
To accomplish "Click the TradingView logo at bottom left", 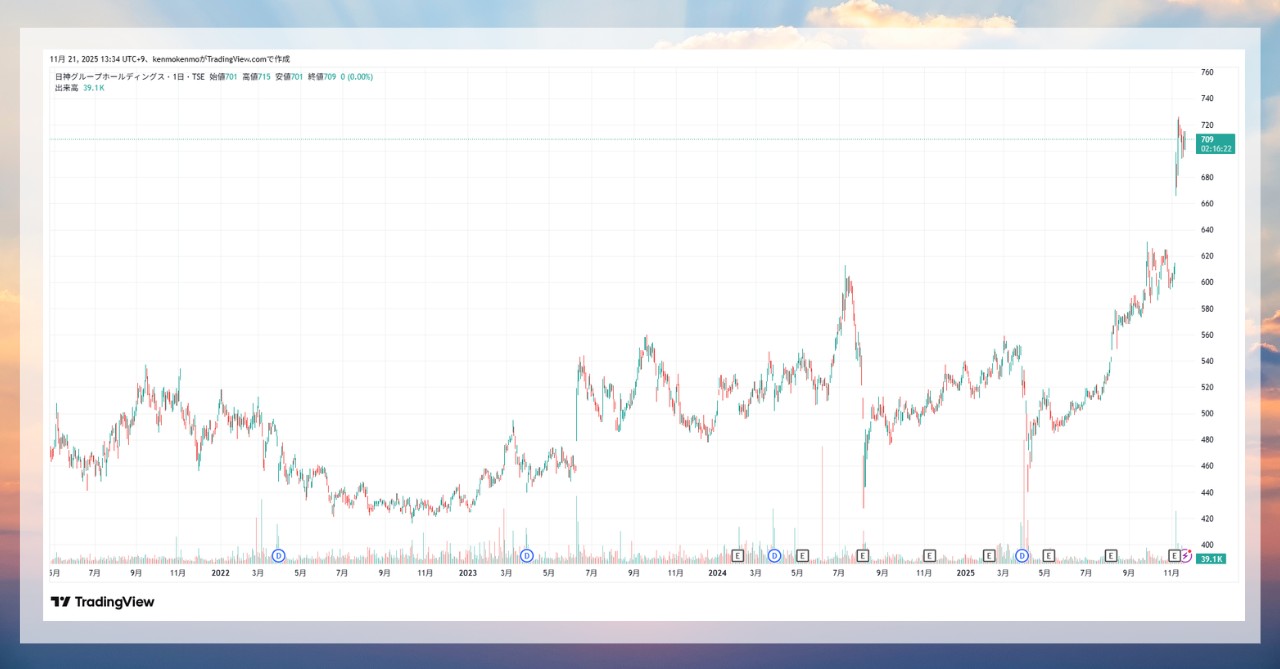I will 102,602.
